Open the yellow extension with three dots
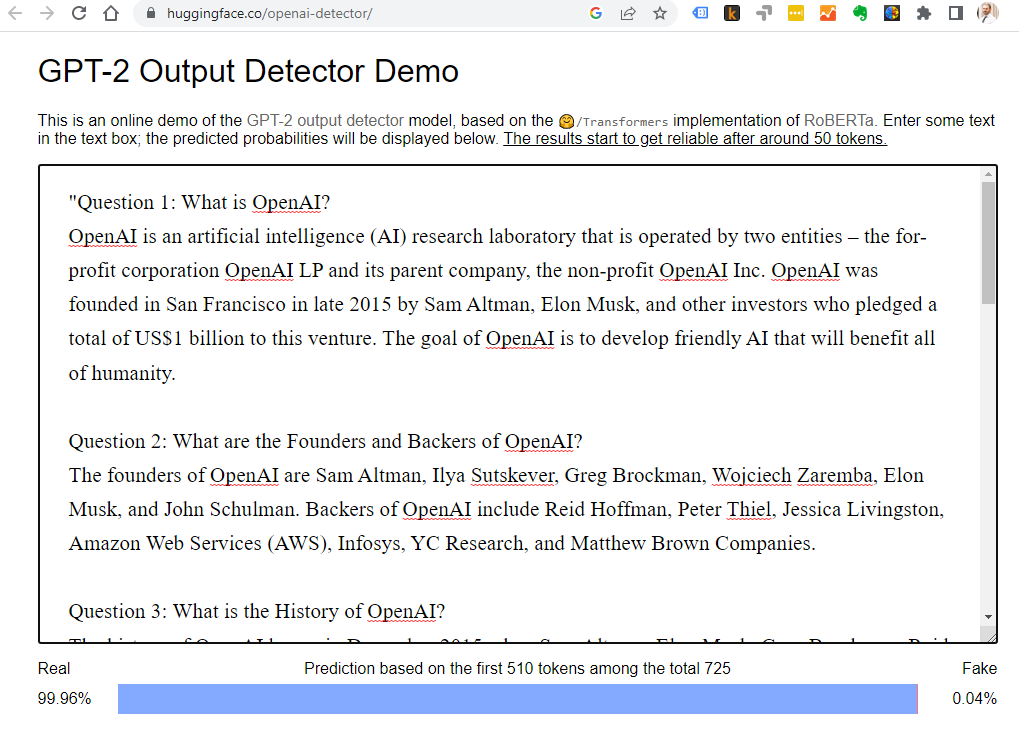The width and height of the screenshot is (1019, 729). 795,13
